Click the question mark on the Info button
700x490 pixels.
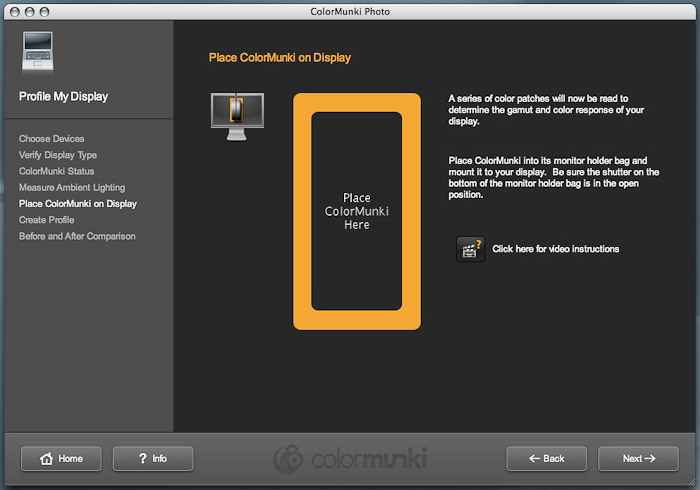143,459
